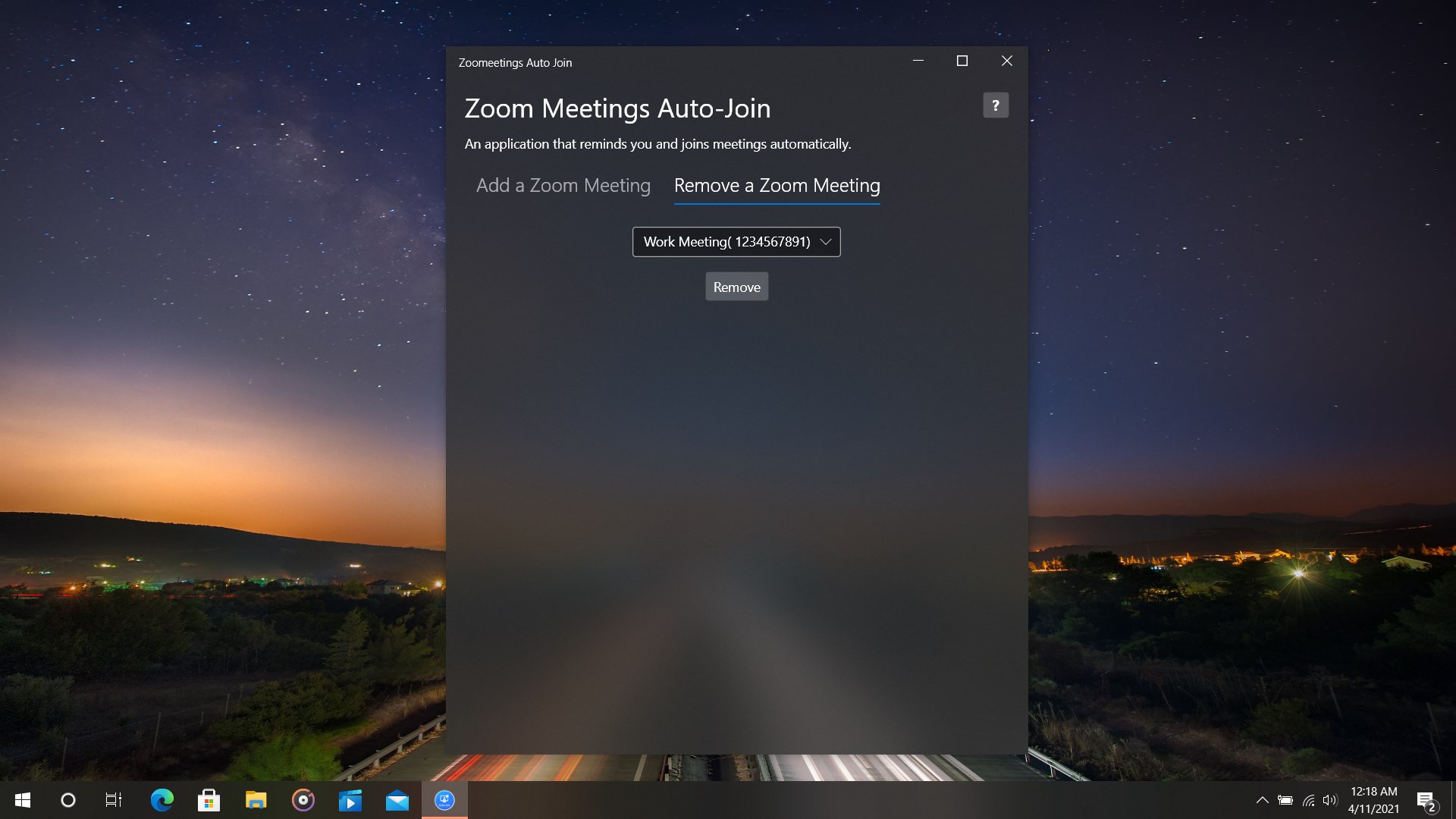Open the volume control slider
1456x819 pixels.
pos(1332,800)
